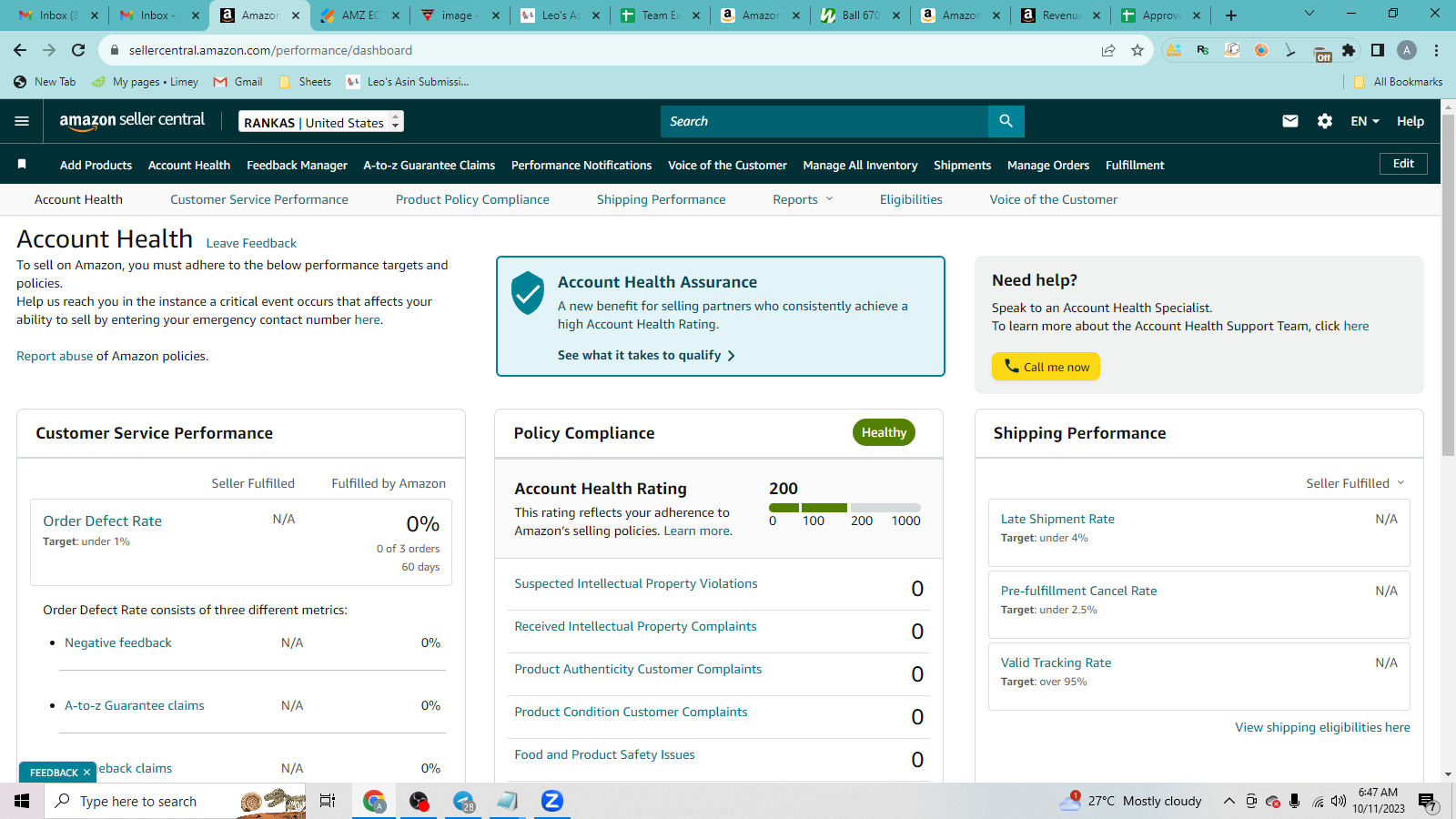
Task: Open the Eligibilities tab
Action: click(911, 199)
